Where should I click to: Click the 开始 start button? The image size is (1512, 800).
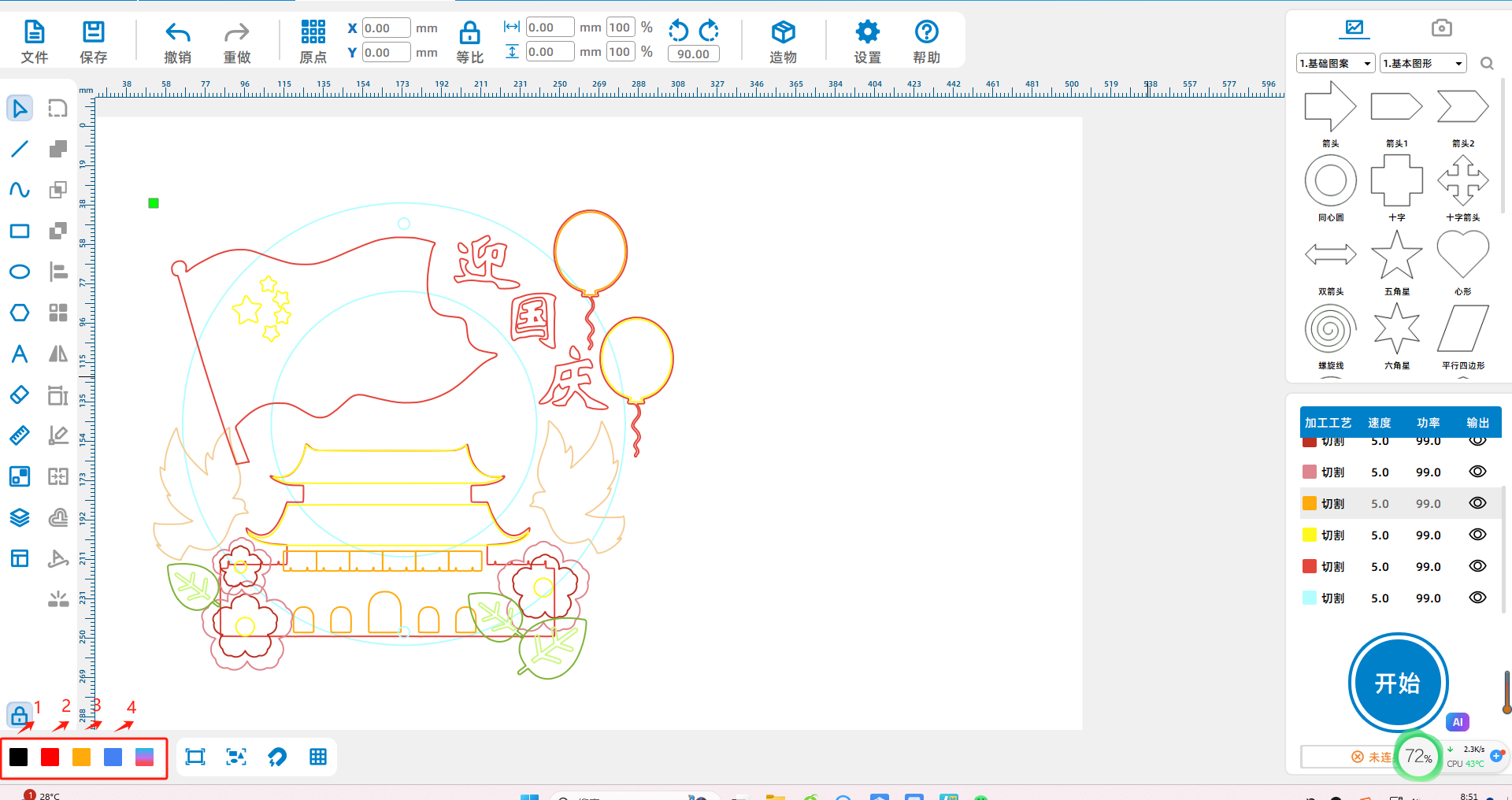(1398, 683)
